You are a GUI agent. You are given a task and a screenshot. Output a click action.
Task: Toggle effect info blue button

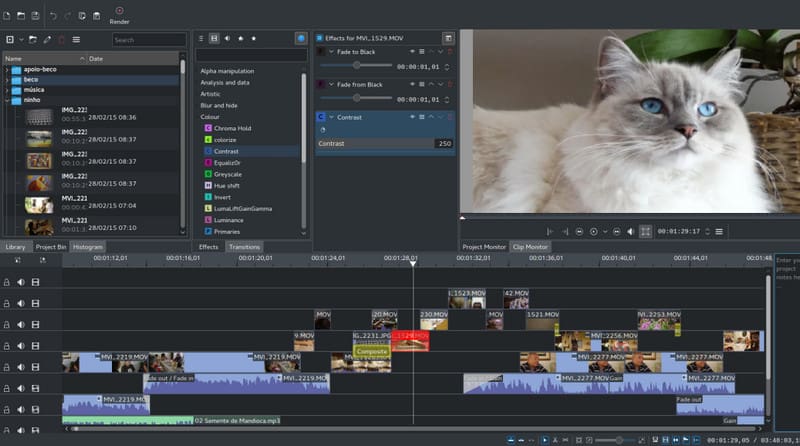point(301,38)
